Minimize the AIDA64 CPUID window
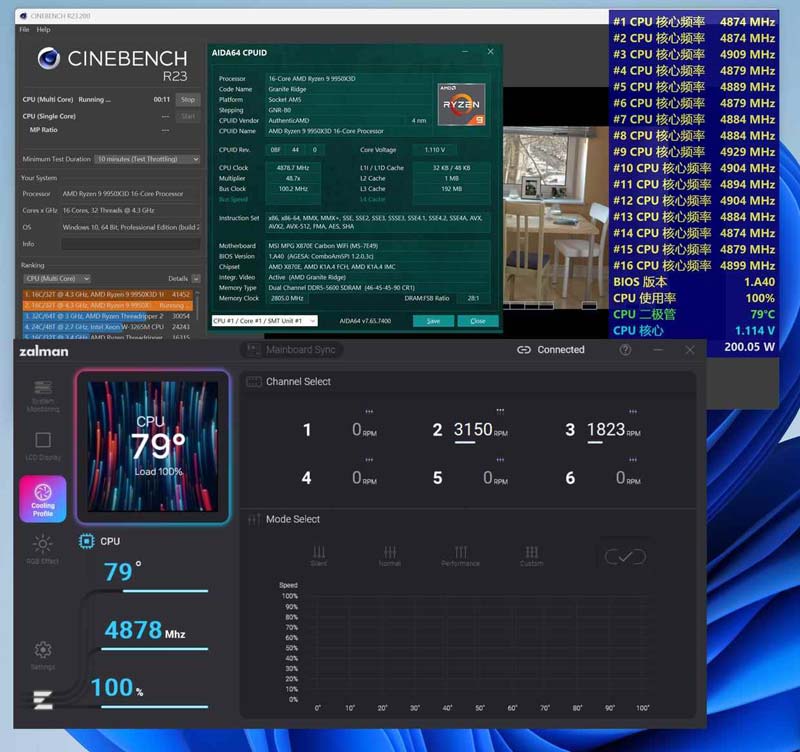800x752 pixels. point(465,52)
